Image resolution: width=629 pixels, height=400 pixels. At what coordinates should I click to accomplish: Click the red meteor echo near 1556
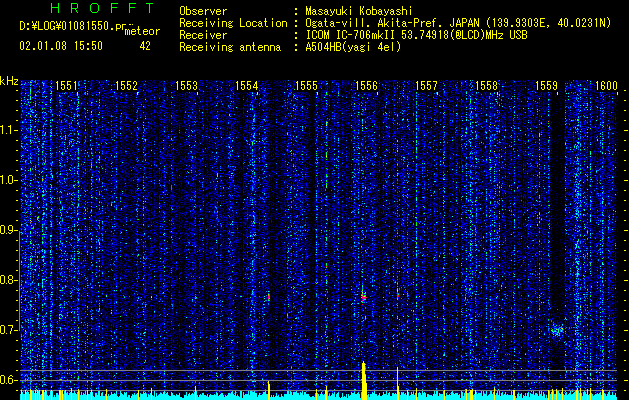coord(363,298)
